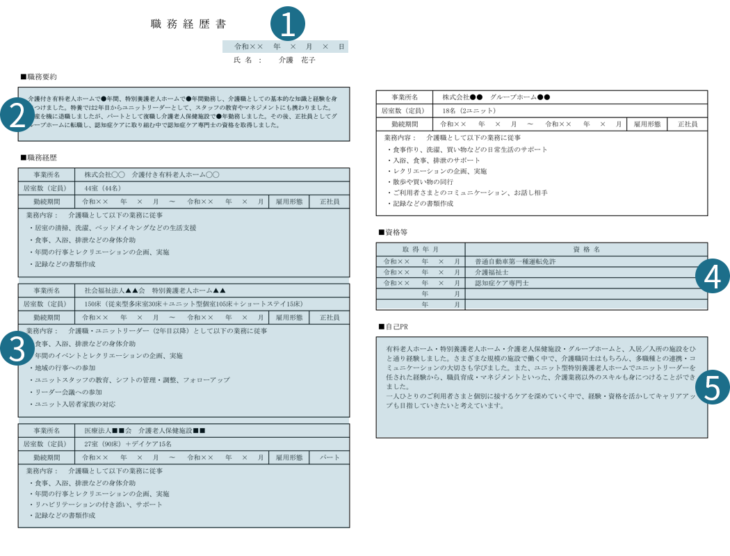Click the number 5 circle badge
Viewport: 730px width, 556px height.
coord(711,385)
